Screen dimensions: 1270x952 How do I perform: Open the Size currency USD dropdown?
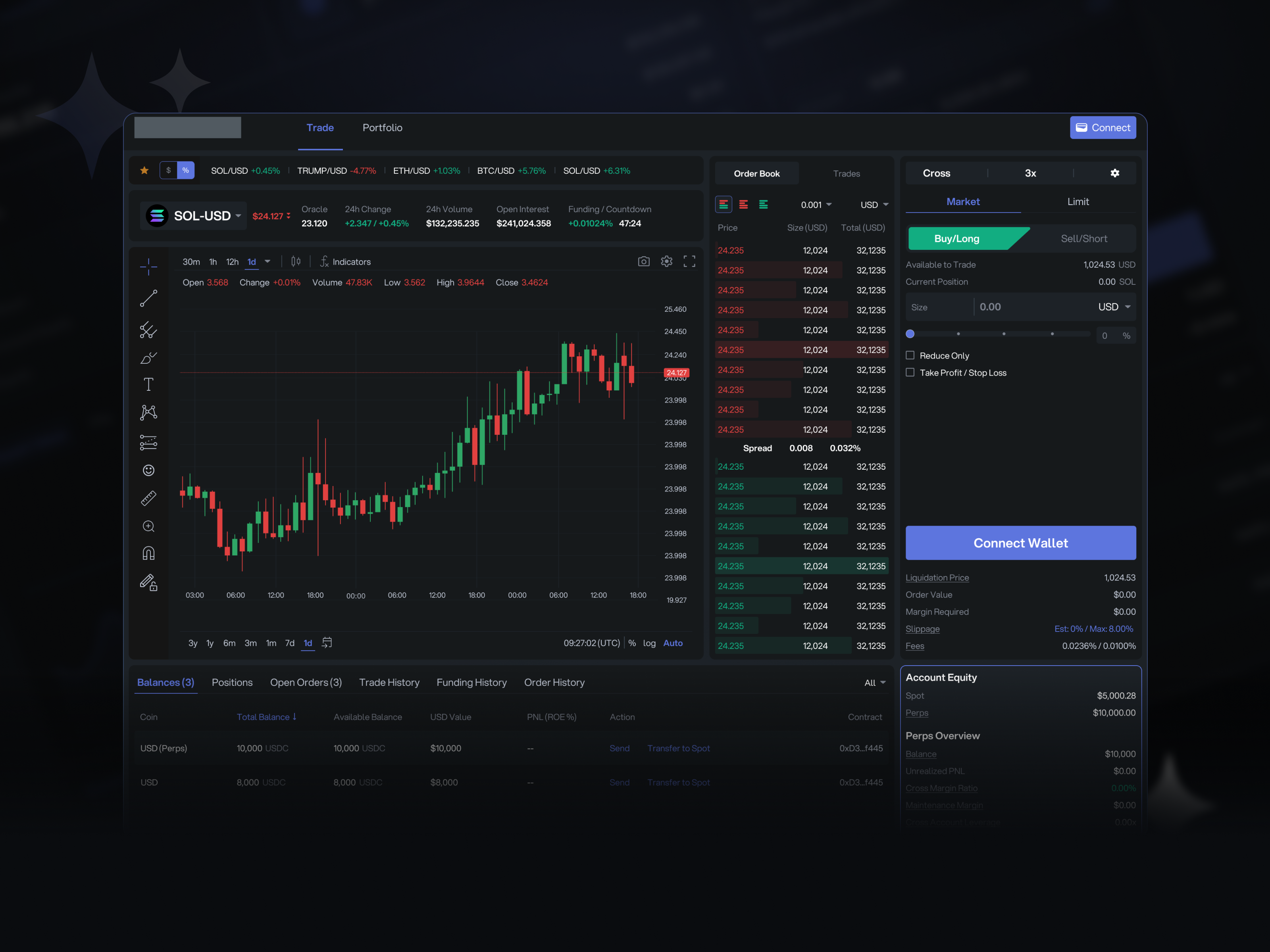pos(1114,307)
